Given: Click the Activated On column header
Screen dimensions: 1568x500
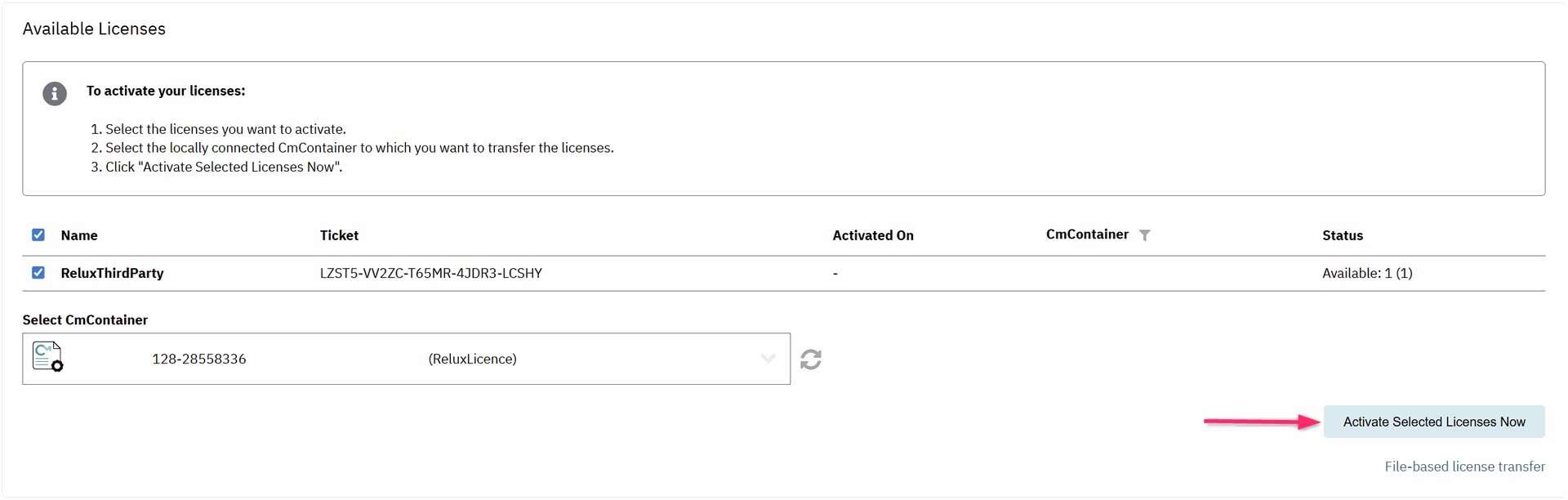Looking at the screenshot, I should tap(873, 236).
